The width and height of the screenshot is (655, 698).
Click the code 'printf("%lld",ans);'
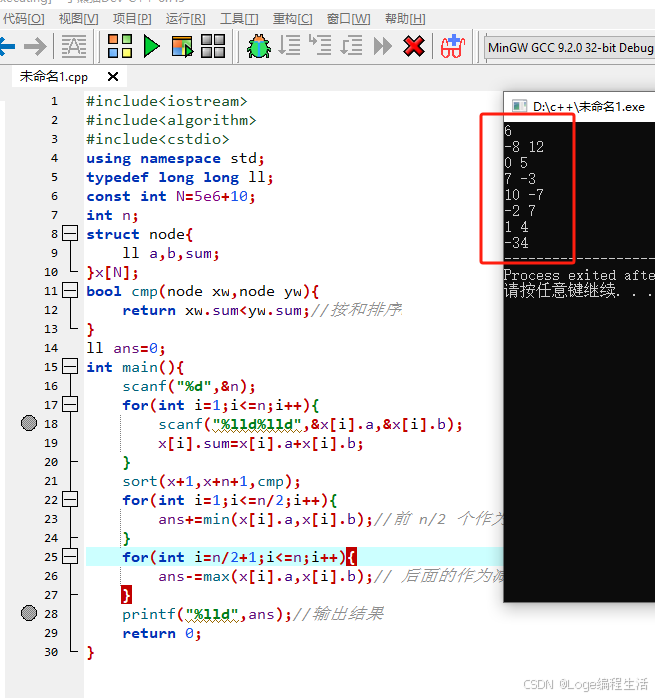point(207,614)
